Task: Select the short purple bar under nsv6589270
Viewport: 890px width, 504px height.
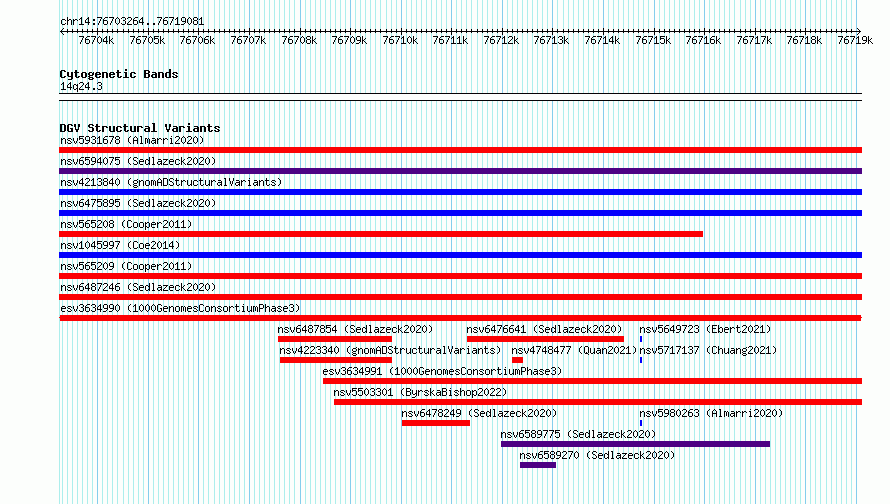Action: [x=538, y=465]
